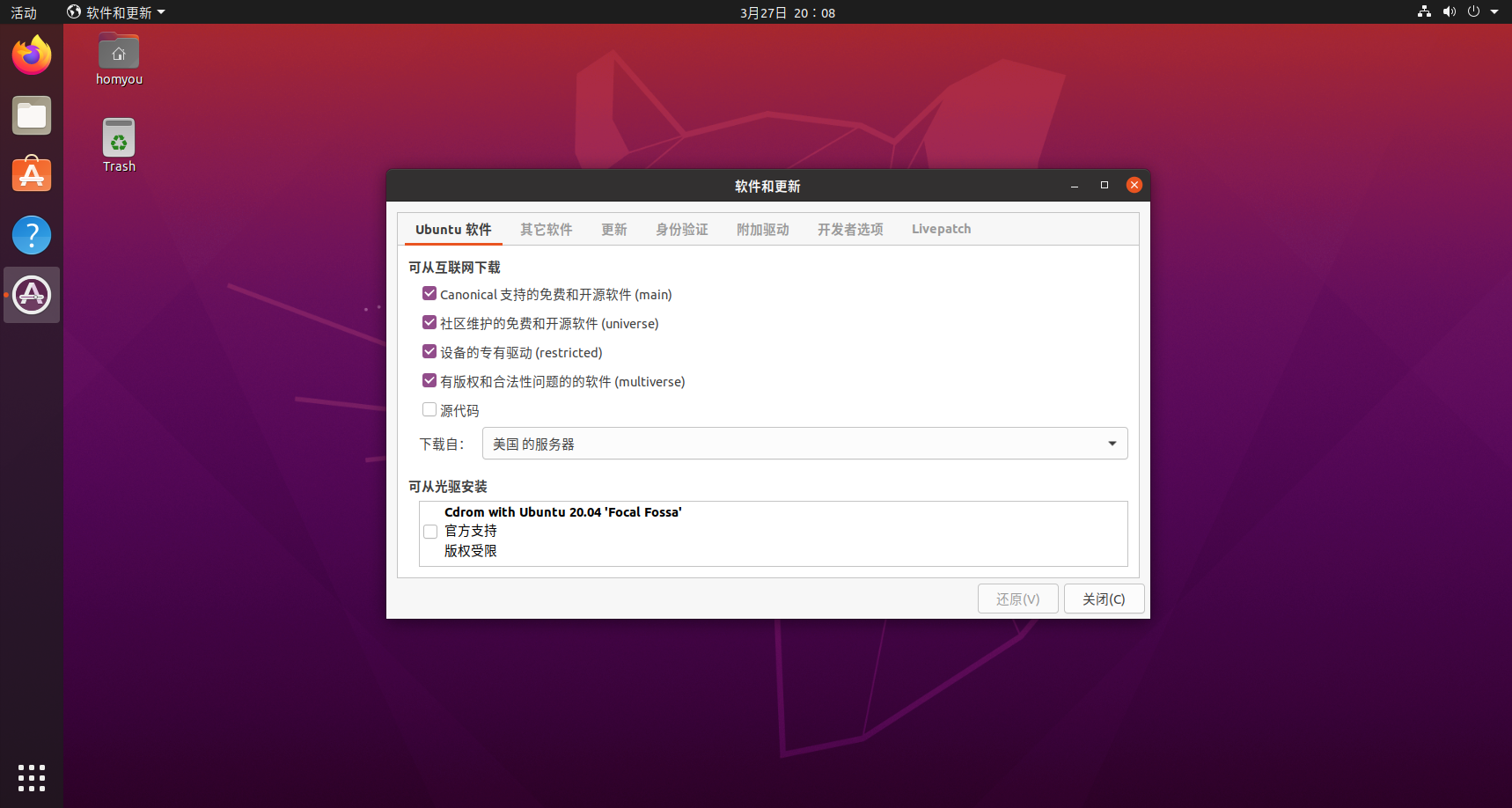Maximize the 软件和更新 window
The height and width of the screenshot is (808, 1512).
[1105, 185]
